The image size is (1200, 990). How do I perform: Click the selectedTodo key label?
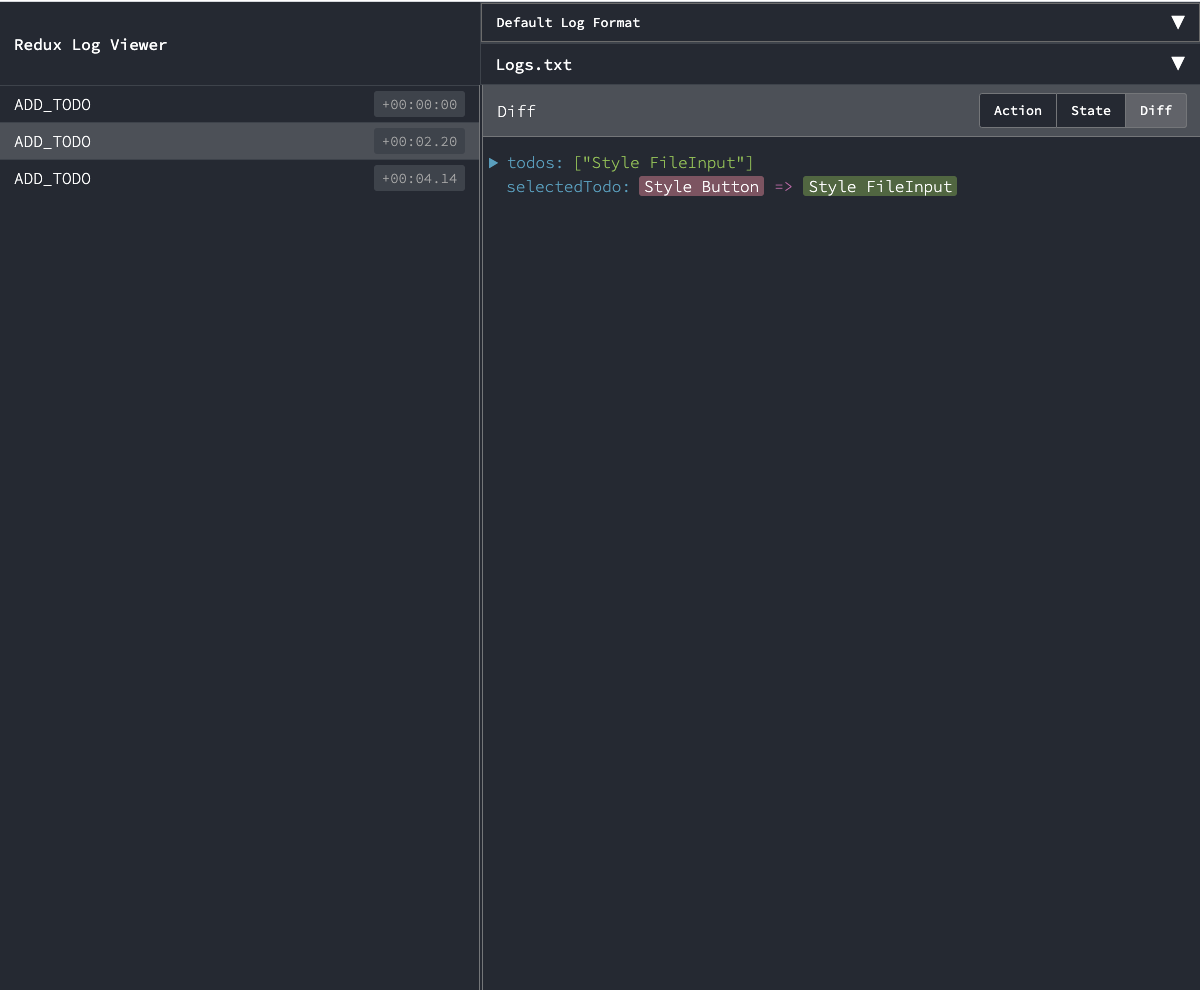(x=568, y=187)
